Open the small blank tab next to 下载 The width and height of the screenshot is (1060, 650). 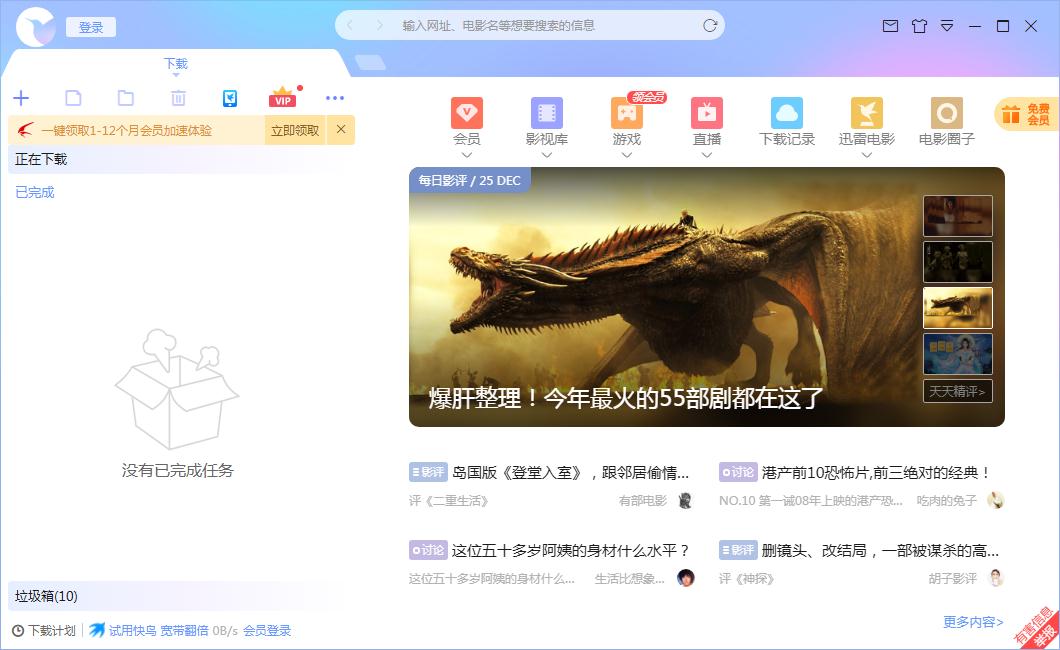pyautogui.click(x=370, y=63)
